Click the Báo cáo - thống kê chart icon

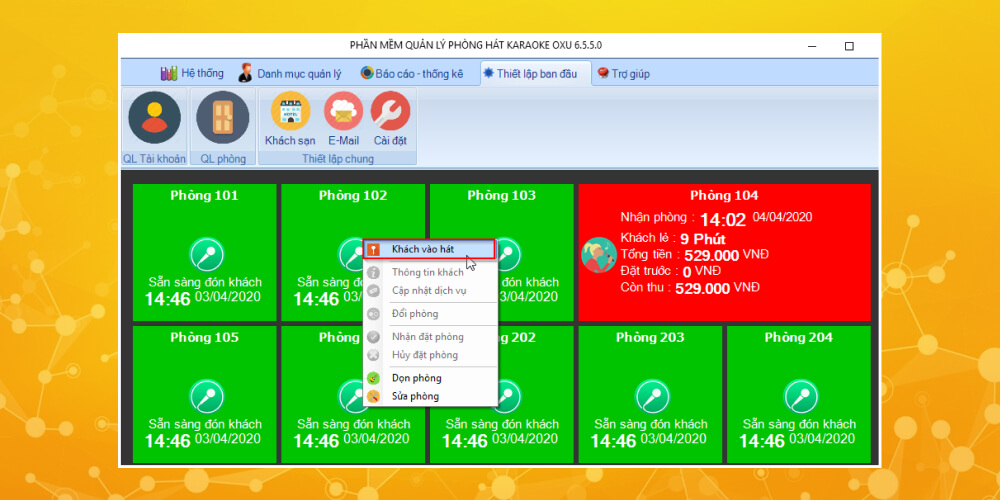[367, 73]
